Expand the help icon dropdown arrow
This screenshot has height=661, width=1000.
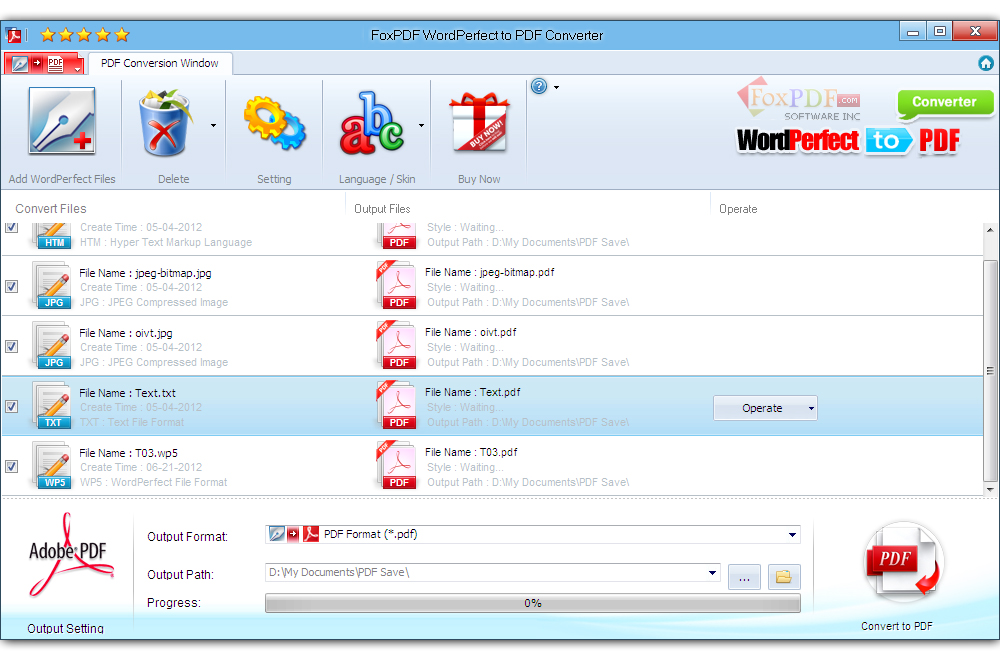[x=556, y=87]
